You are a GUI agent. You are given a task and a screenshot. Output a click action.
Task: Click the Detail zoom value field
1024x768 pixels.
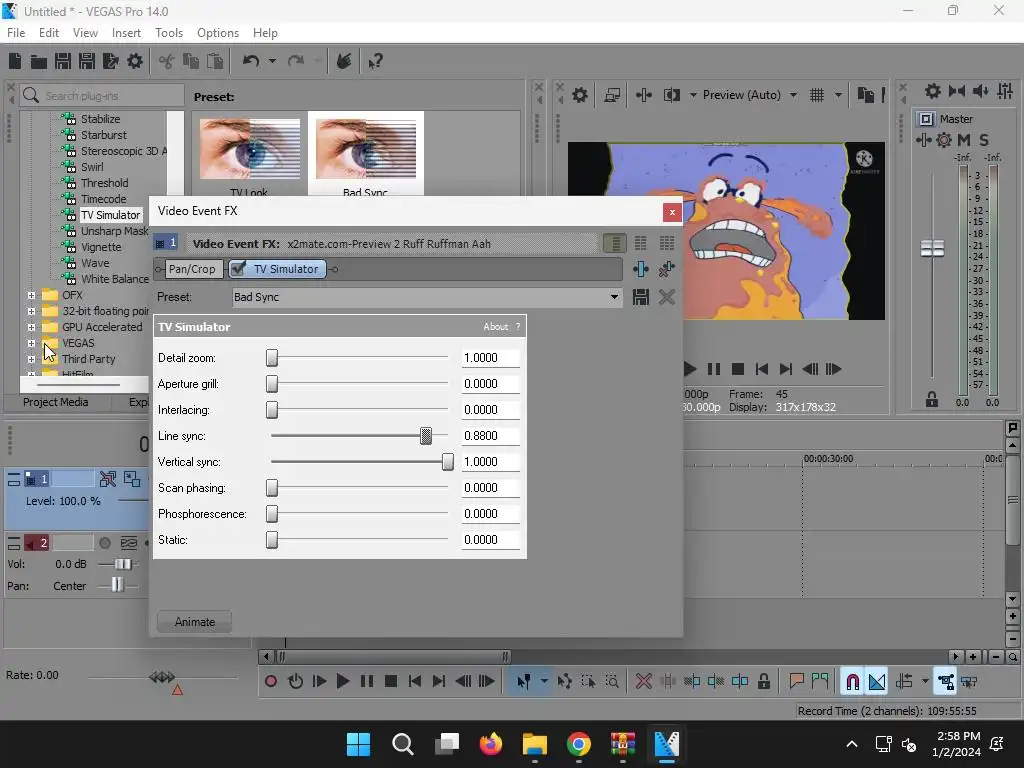[490, 358]
